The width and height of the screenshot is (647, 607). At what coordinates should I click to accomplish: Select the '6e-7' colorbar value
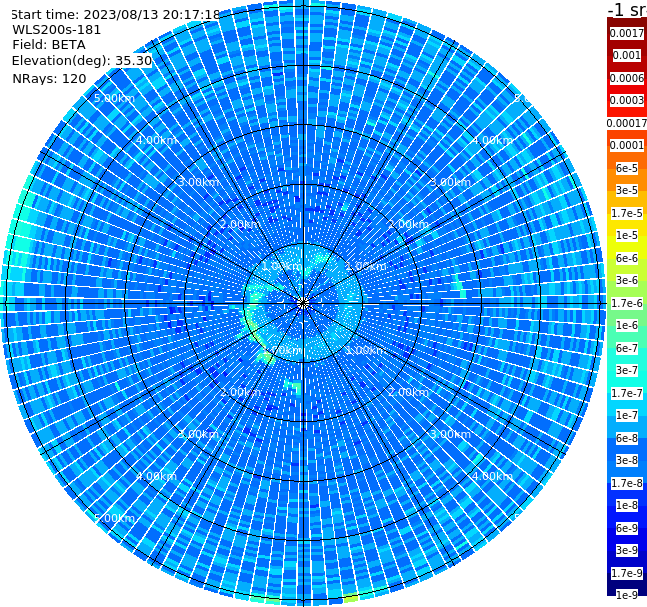point(627,348)
